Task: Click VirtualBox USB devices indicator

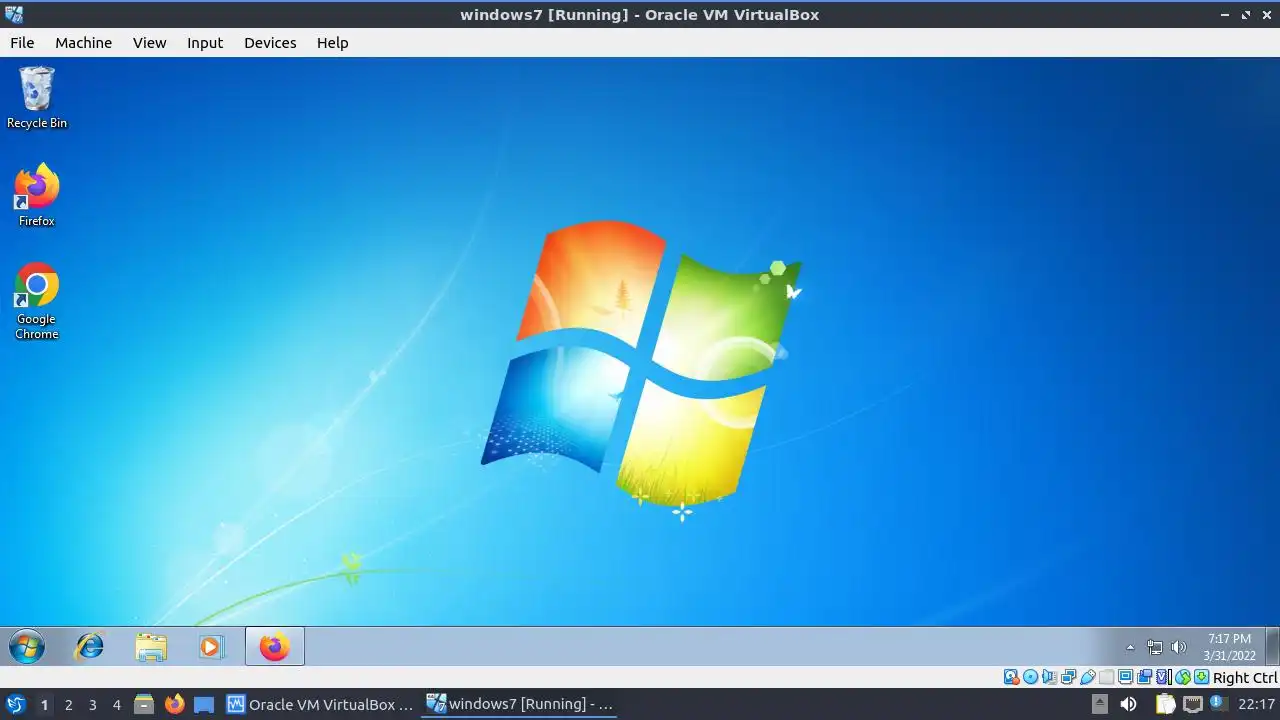Action: pyautogui.click(x=1087, y=677)
